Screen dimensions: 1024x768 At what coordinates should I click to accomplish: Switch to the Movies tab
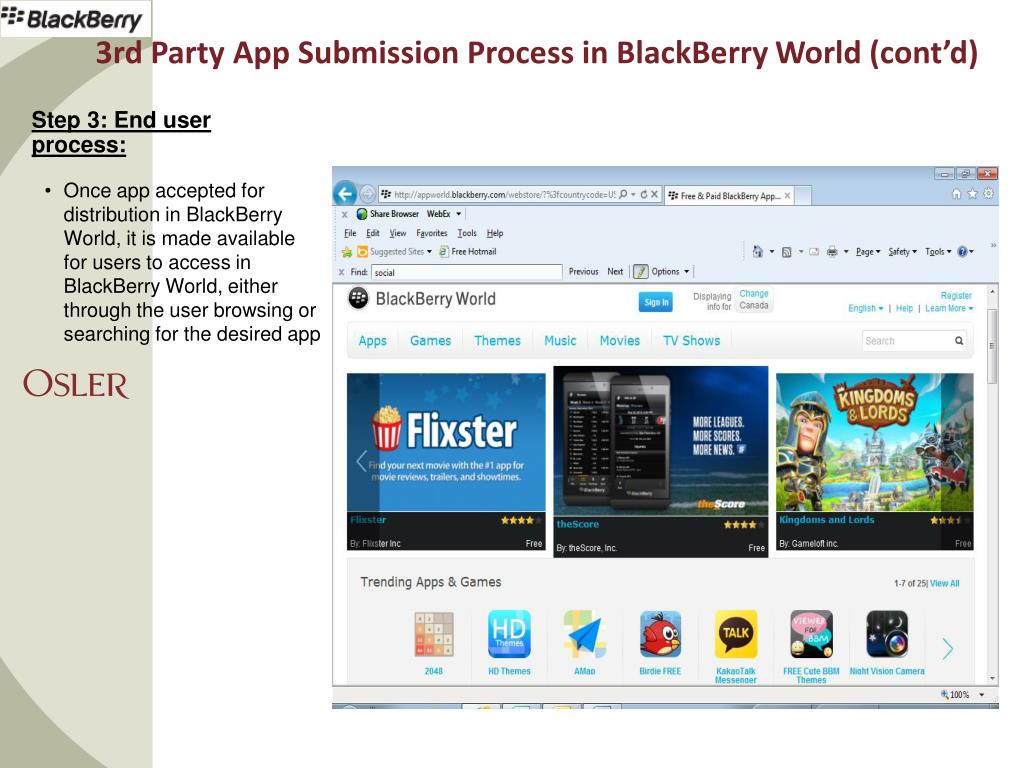point(620,341)
